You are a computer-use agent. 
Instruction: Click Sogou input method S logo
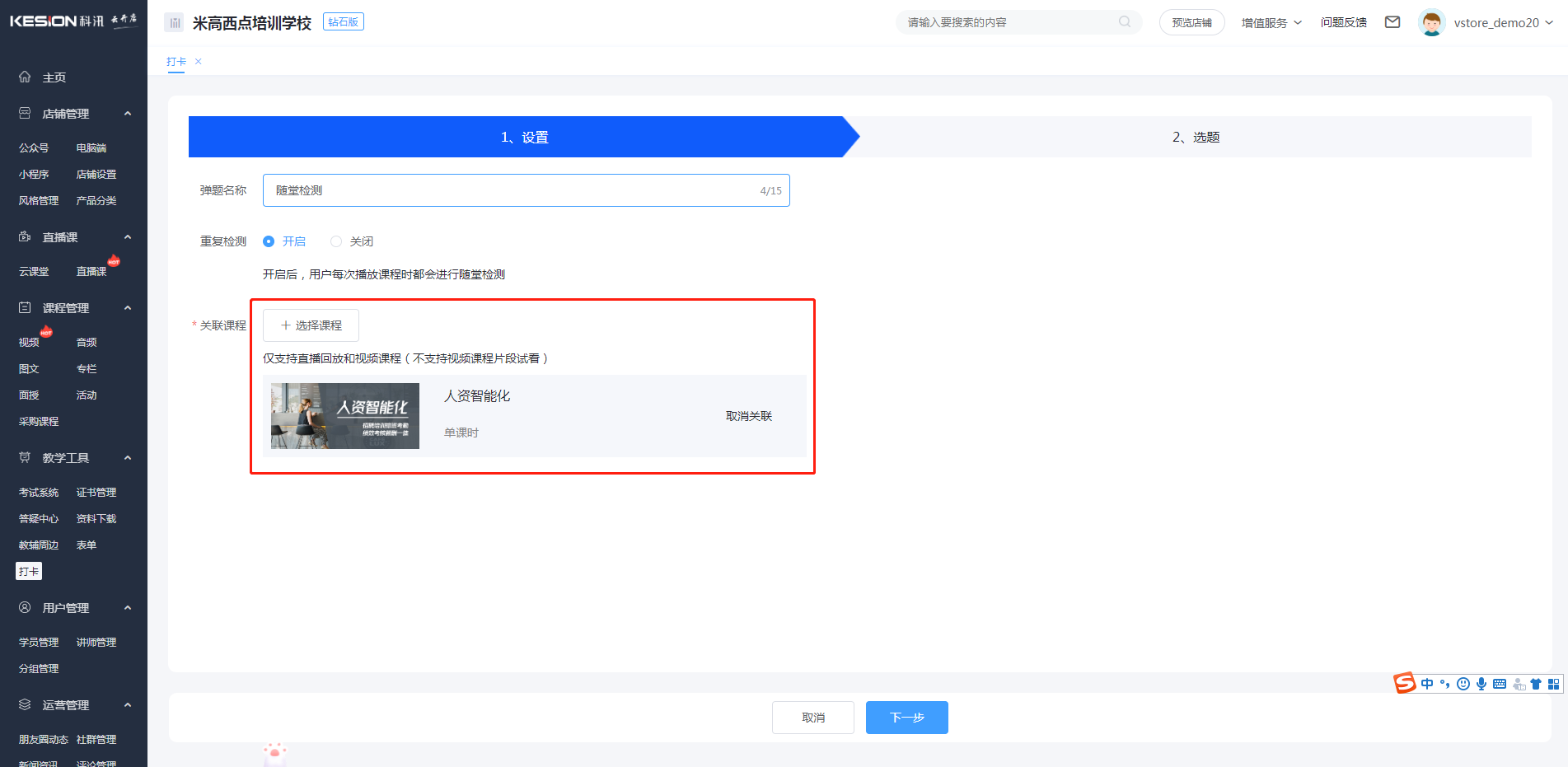pos(1404,683)
